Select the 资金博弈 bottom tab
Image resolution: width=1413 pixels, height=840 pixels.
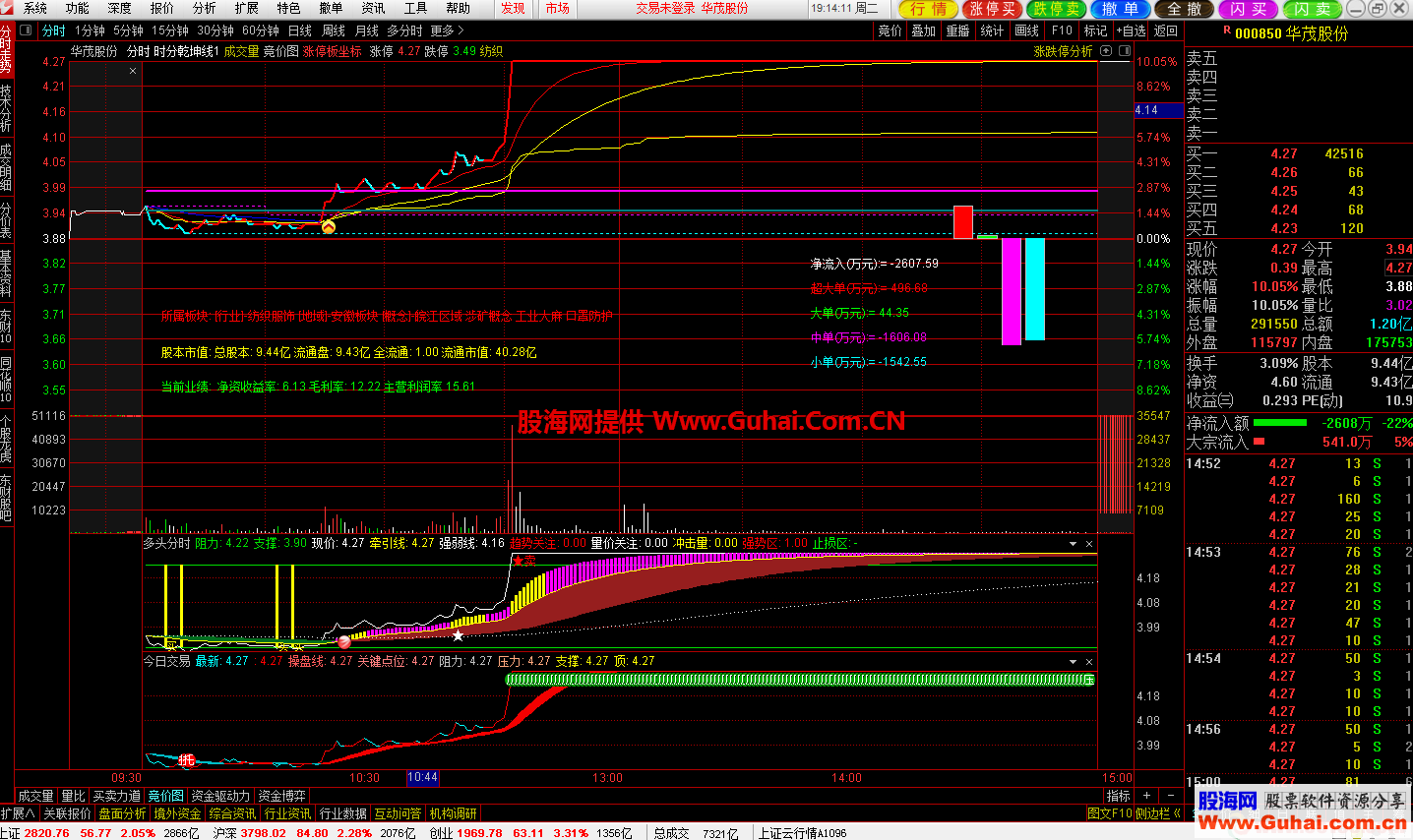282,796
